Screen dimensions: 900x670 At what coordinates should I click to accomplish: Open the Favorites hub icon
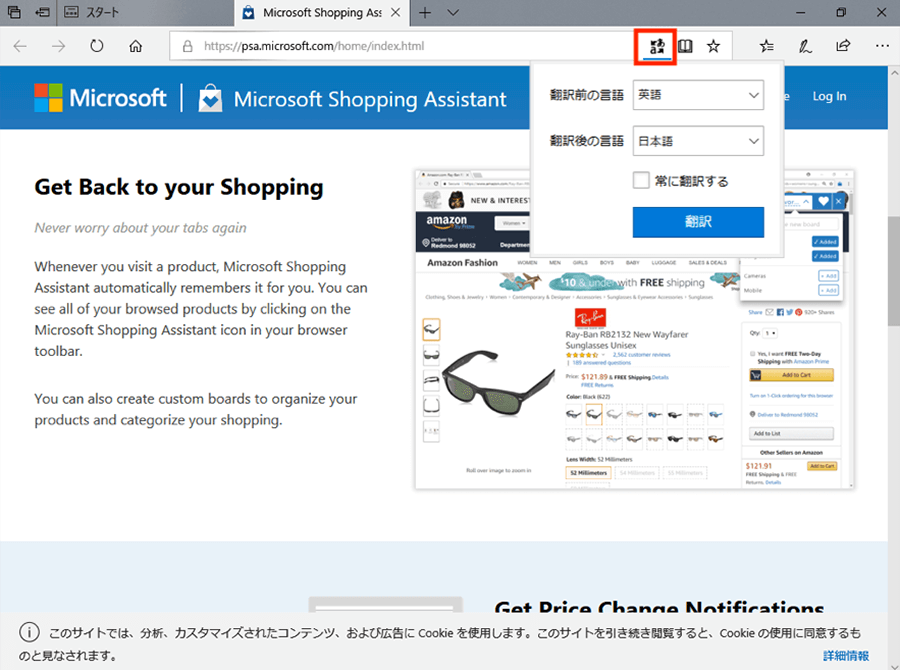pyautogui.click(x=766, y=47)
